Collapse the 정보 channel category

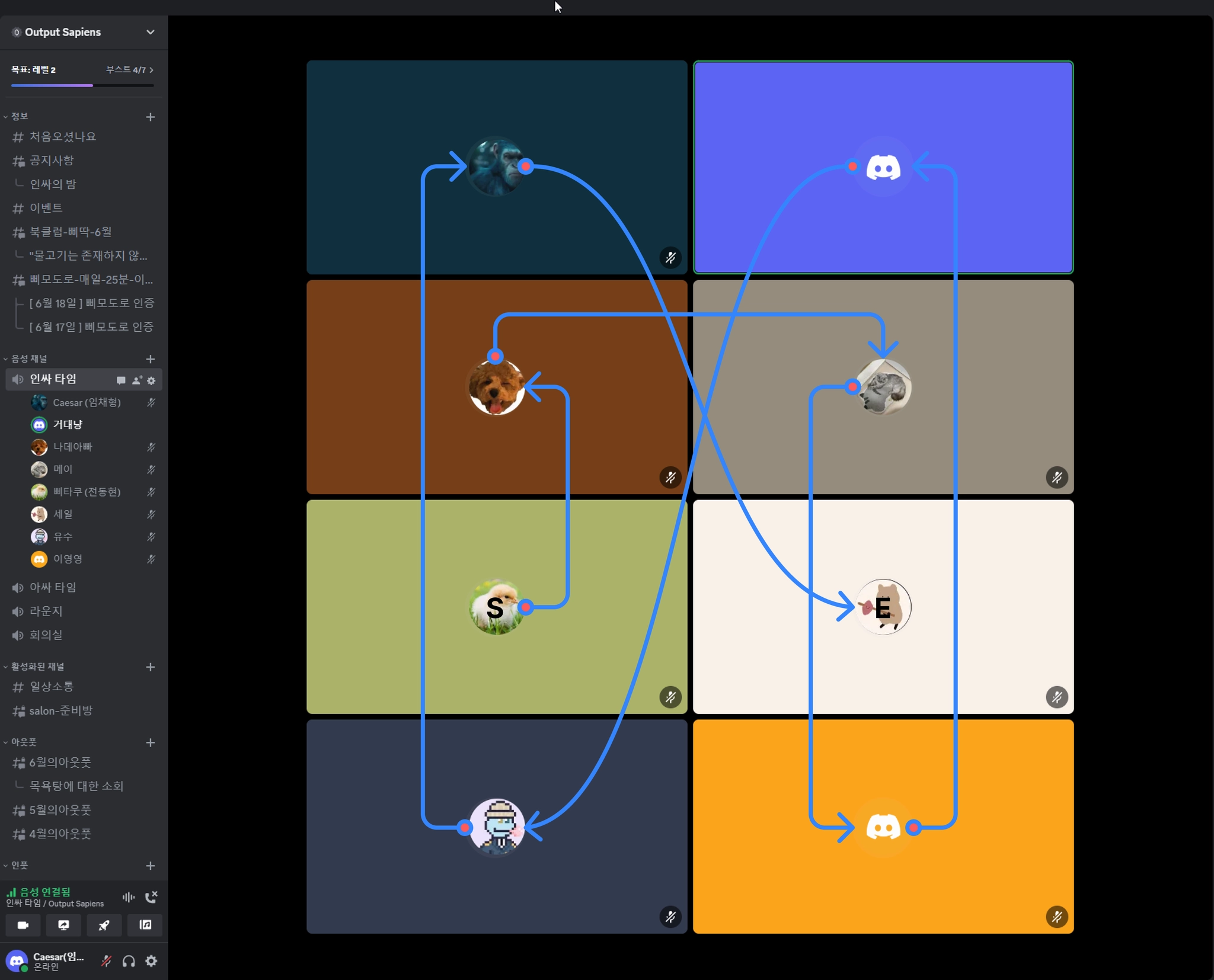(19, 116)
